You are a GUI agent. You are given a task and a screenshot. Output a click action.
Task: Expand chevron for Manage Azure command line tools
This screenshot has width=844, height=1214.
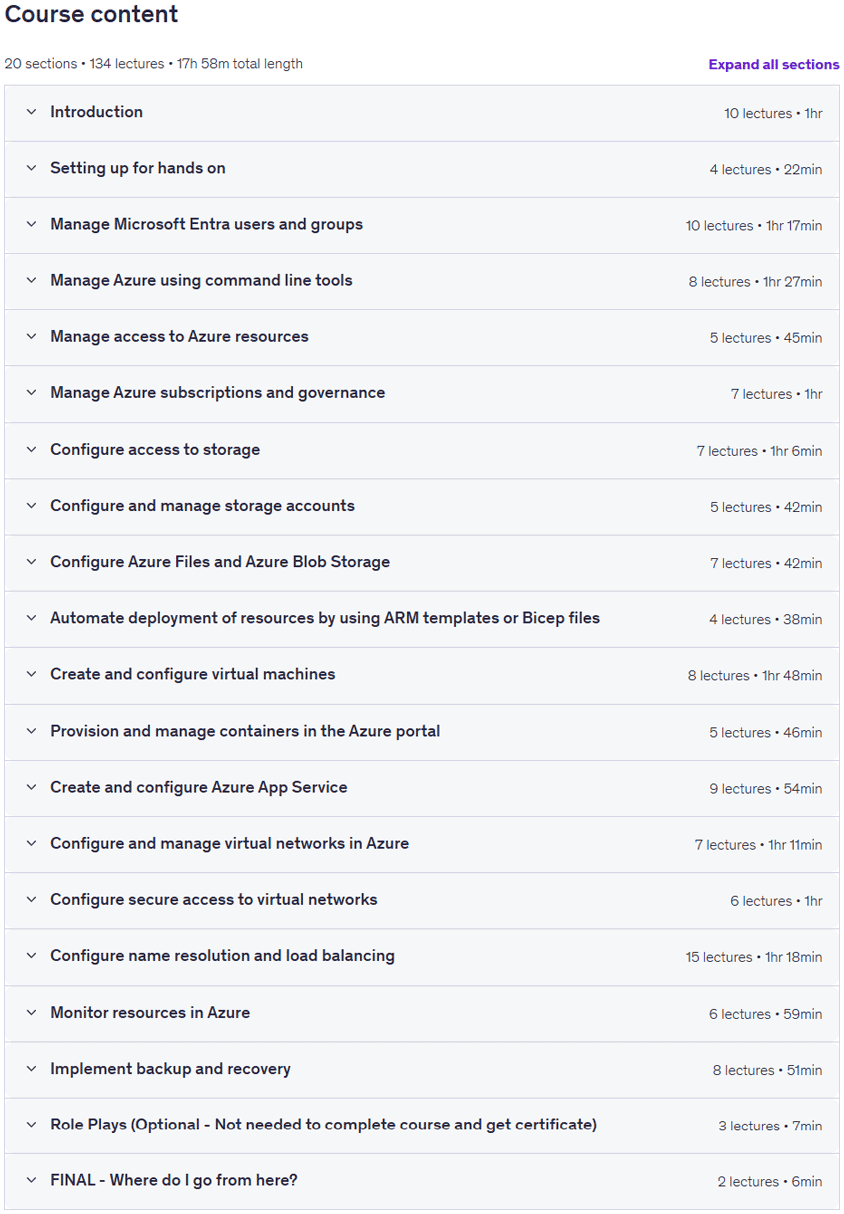pyautogui.click(x=31, y=281)
